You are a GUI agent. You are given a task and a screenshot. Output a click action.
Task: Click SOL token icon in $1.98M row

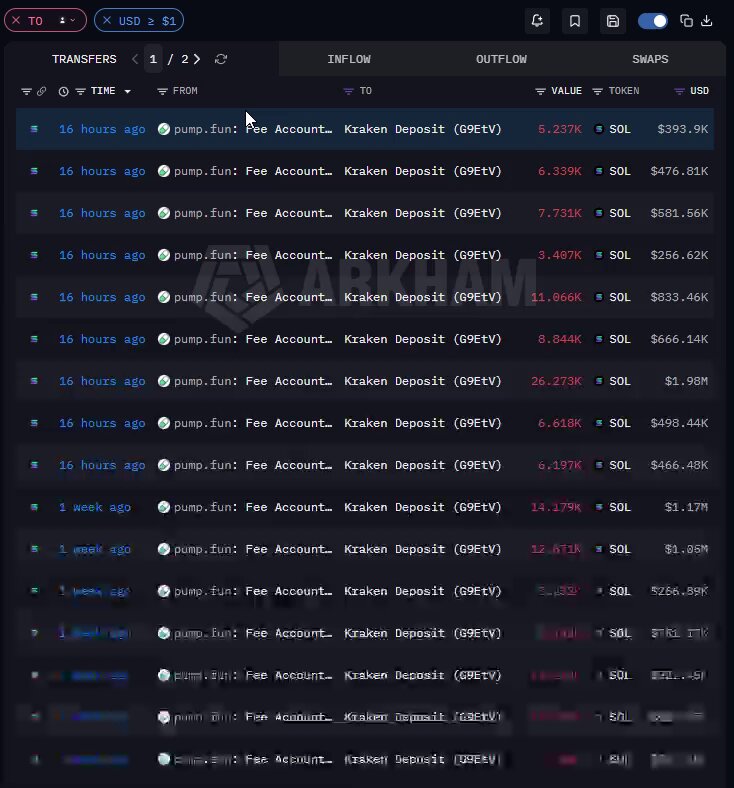(598, 381)
